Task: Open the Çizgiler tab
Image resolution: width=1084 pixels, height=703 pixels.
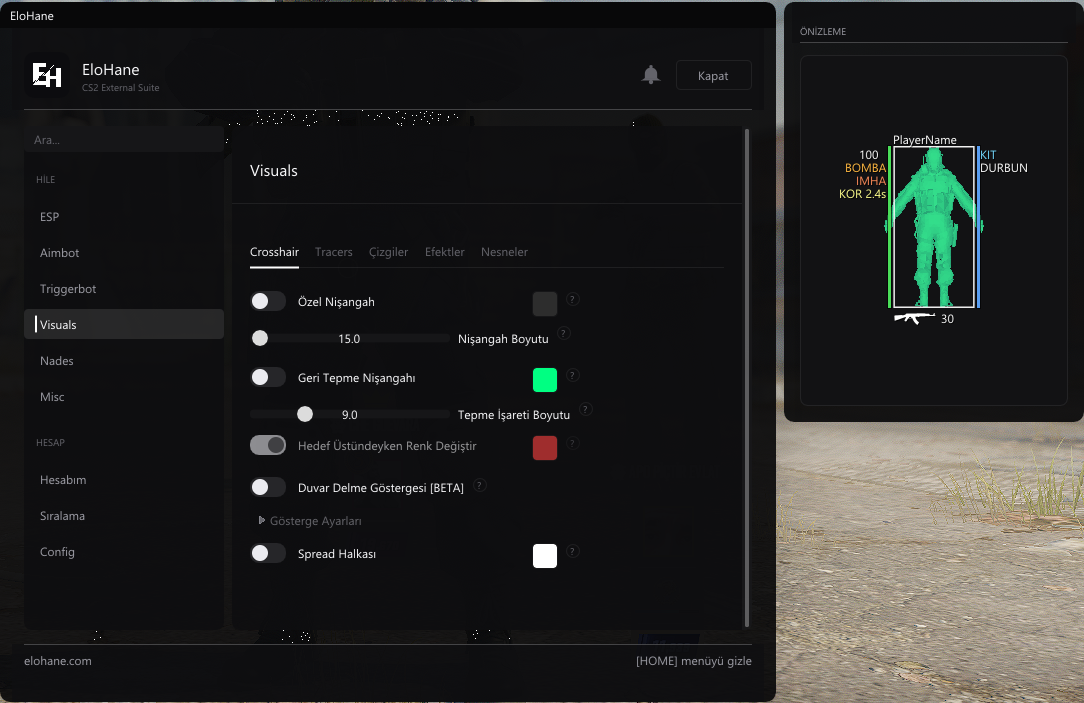Action: click(389, 252)
